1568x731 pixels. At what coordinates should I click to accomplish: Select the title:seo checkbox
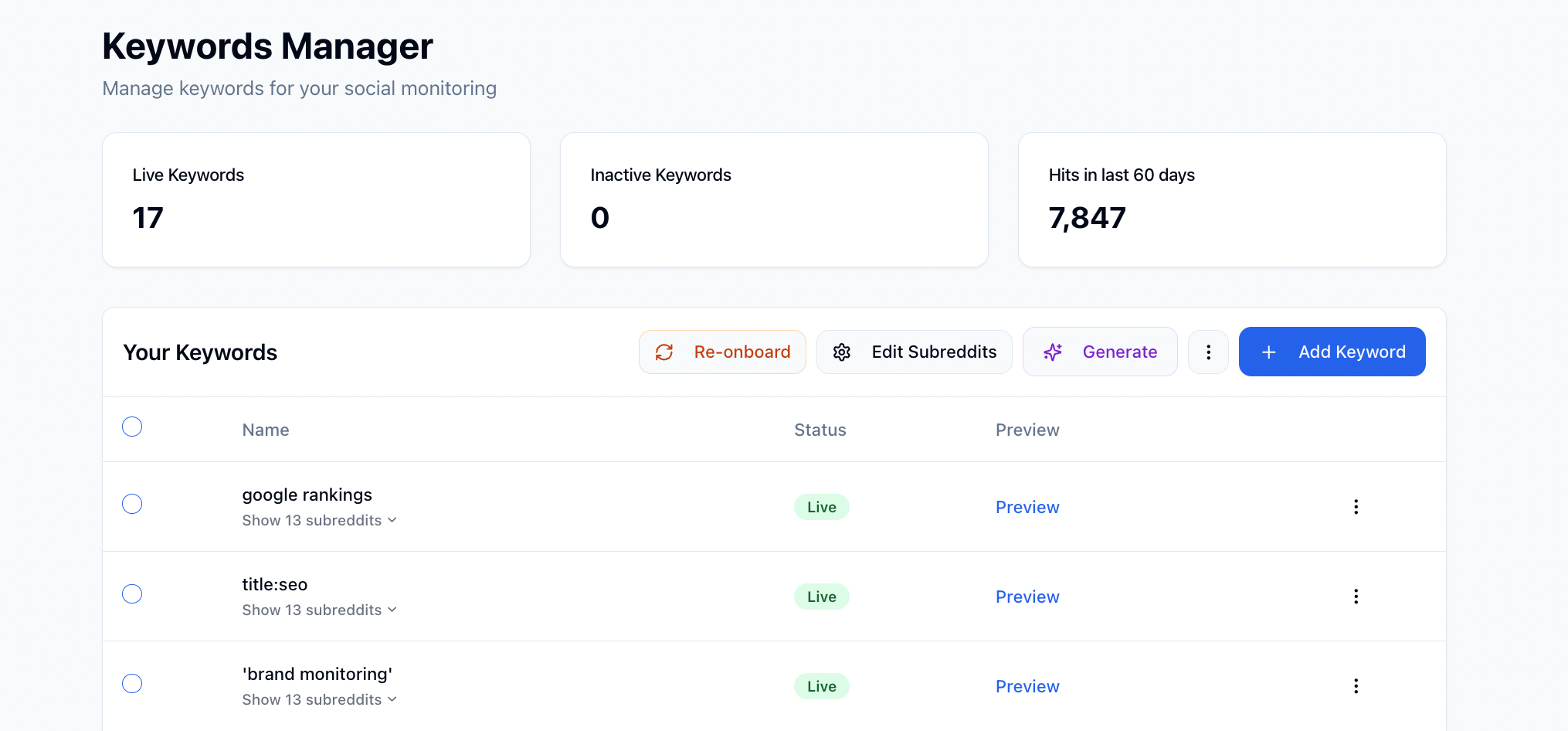point(132,593)
